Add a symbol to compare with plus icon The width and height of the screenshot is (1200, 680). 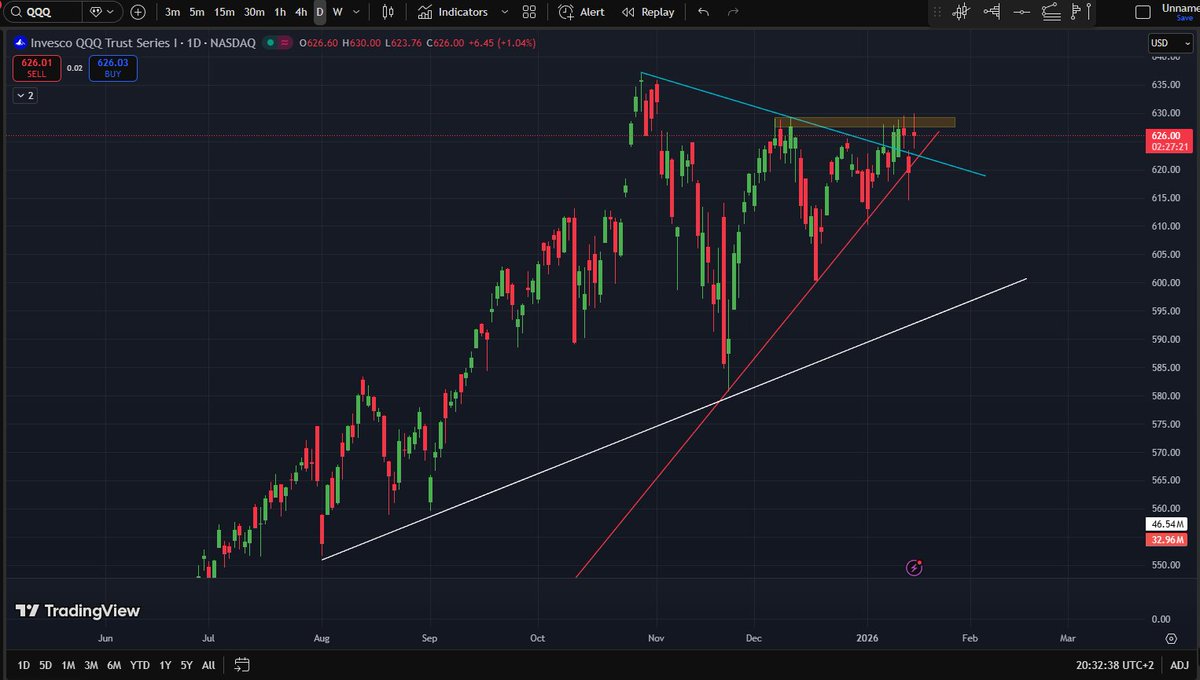coord(137,12)
